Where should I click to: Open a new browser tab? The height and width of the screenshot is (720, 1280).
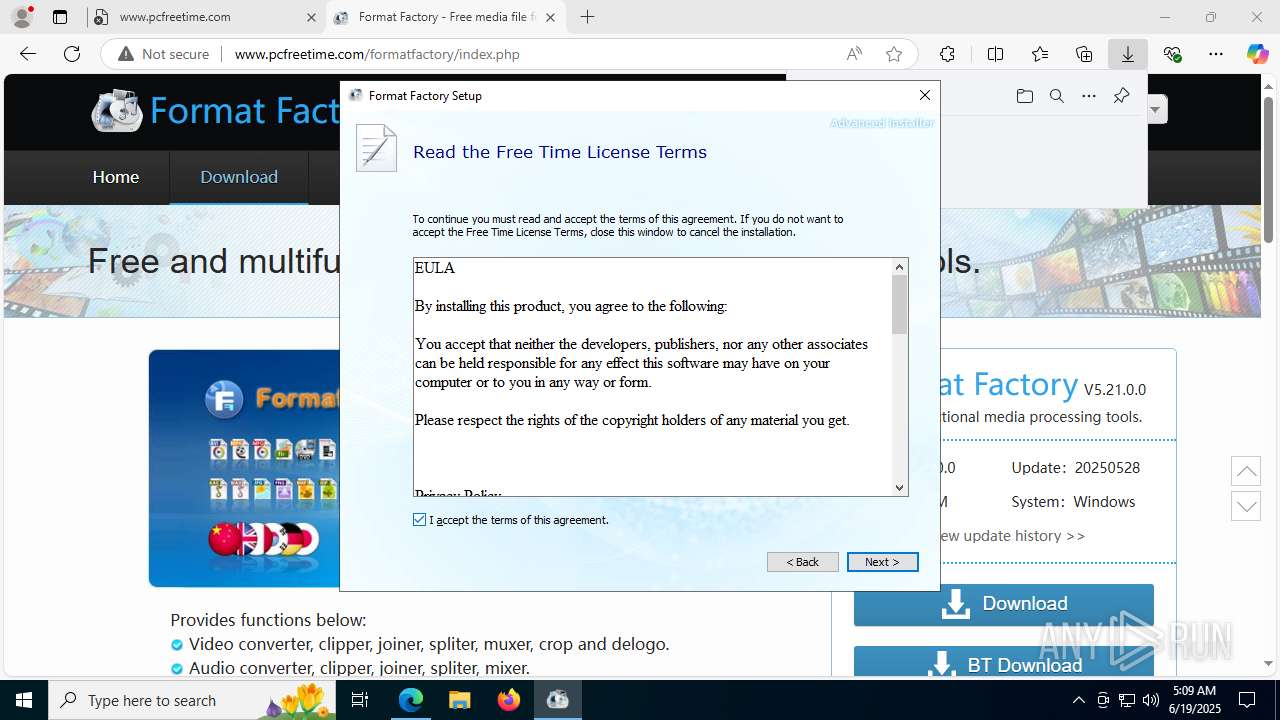click(587, 17)
